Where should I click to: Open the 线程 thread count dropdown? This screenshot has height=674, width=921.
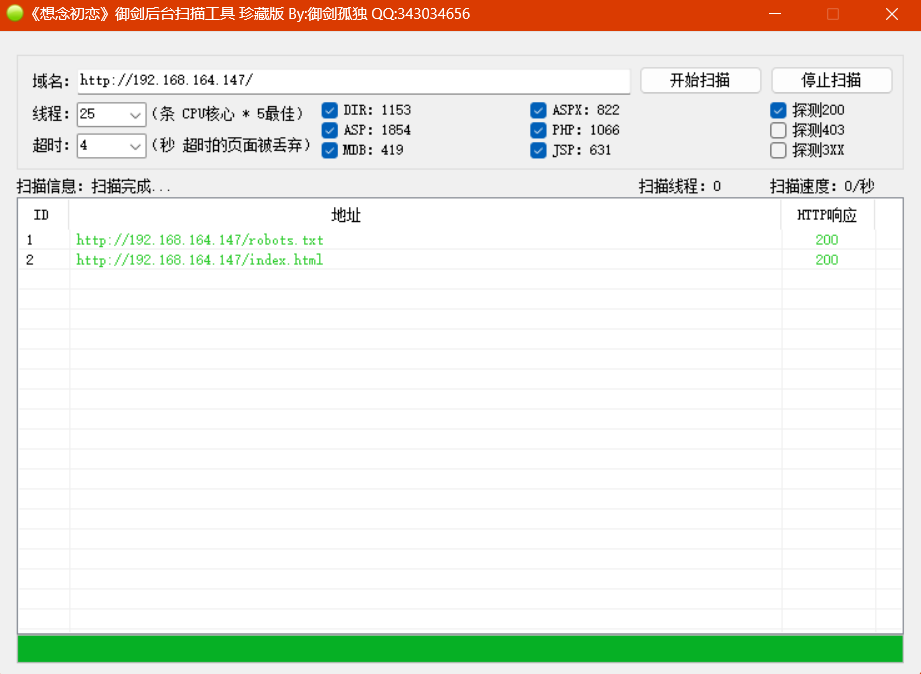tap(111, 114)
